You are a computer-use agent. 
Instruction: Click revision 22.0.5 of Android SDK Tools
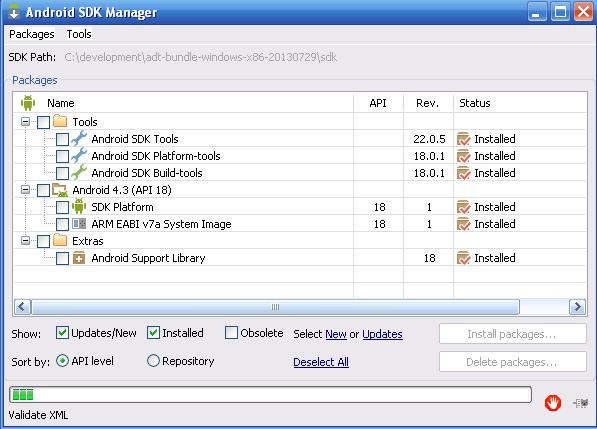429,139
